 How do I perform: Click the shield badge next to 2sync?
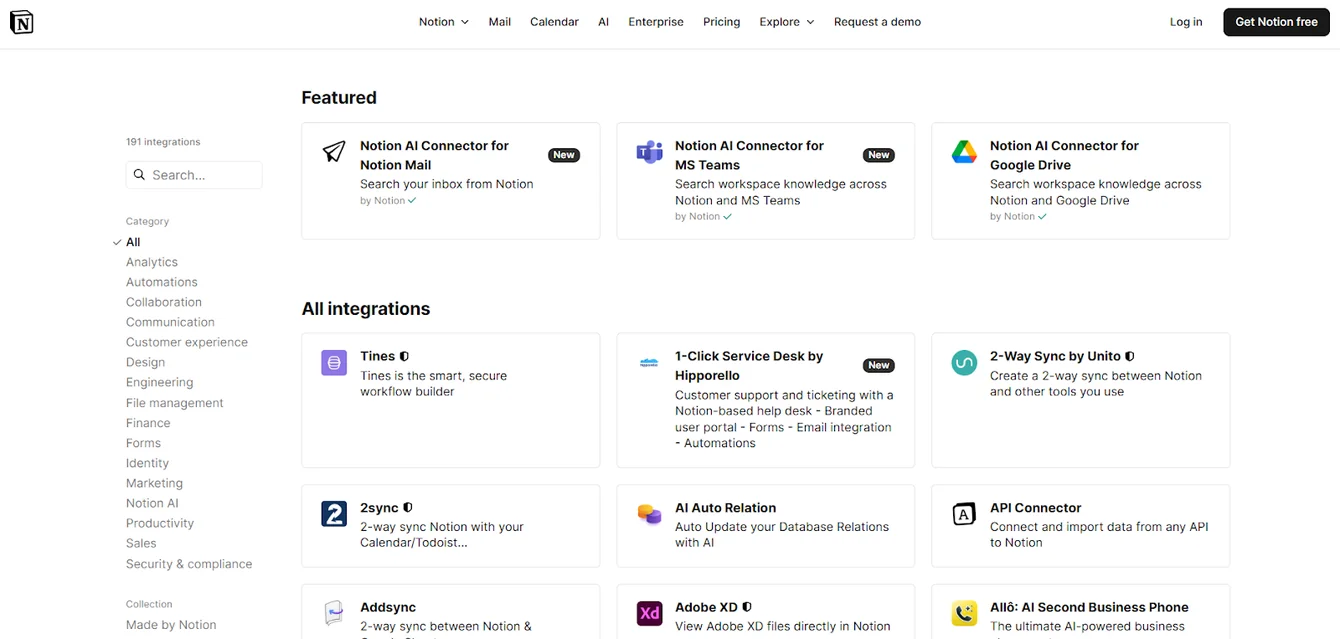408,508
